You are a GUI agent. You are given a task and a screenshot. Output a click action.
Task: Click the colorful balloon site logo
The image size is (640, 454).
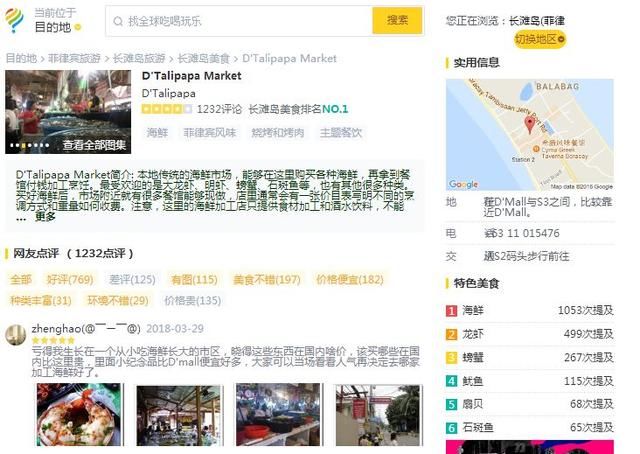[x=14, y=20]
